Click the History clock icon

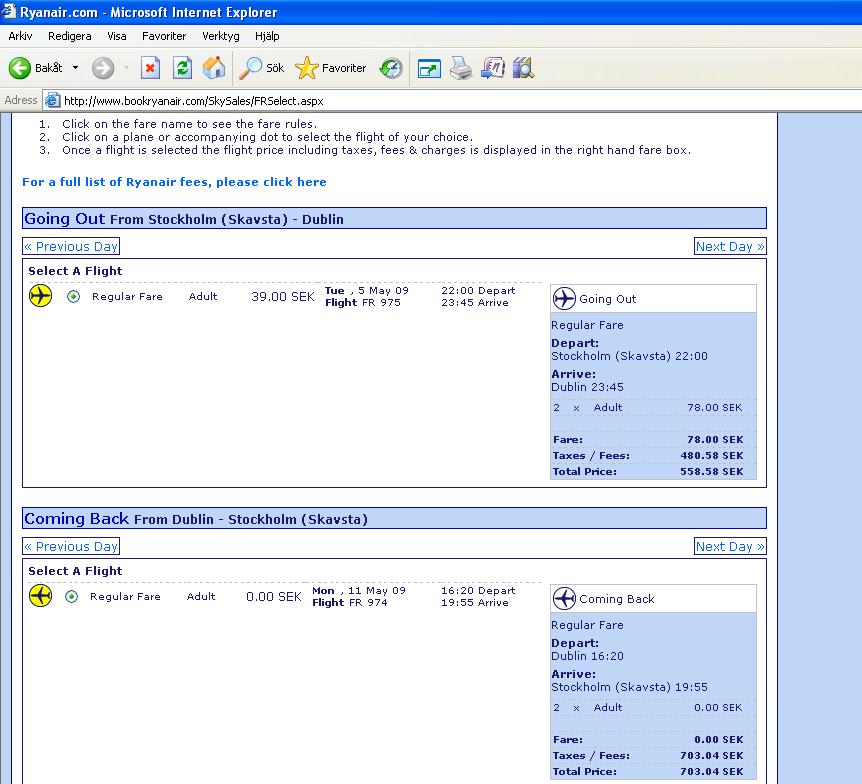click(x=391, y=68)
